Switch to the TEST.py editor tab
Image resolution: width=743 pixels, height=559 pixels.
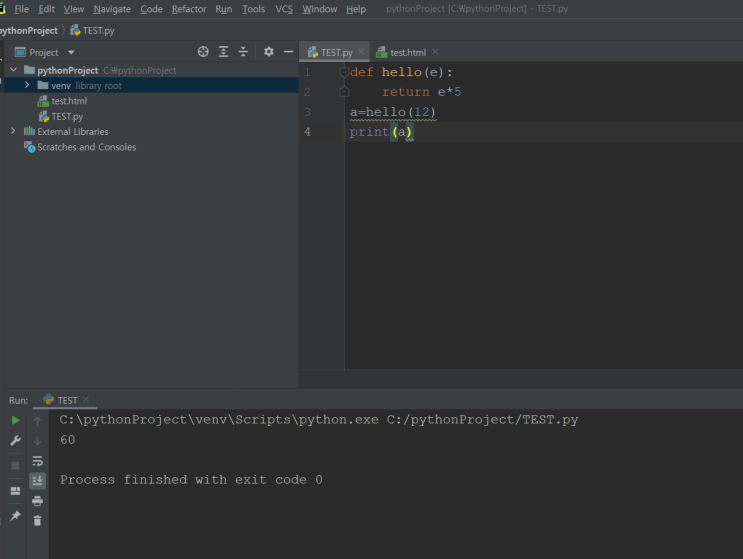tap(332, 53)
